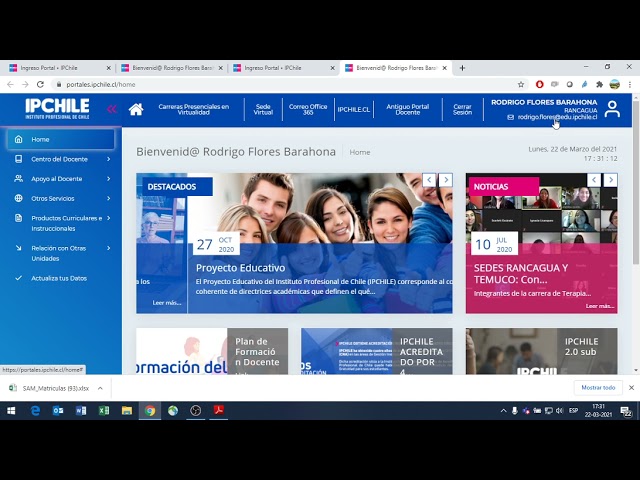Open system volume icon in tray
Viewport: 640px width, 480px height.
click(559, 411)
